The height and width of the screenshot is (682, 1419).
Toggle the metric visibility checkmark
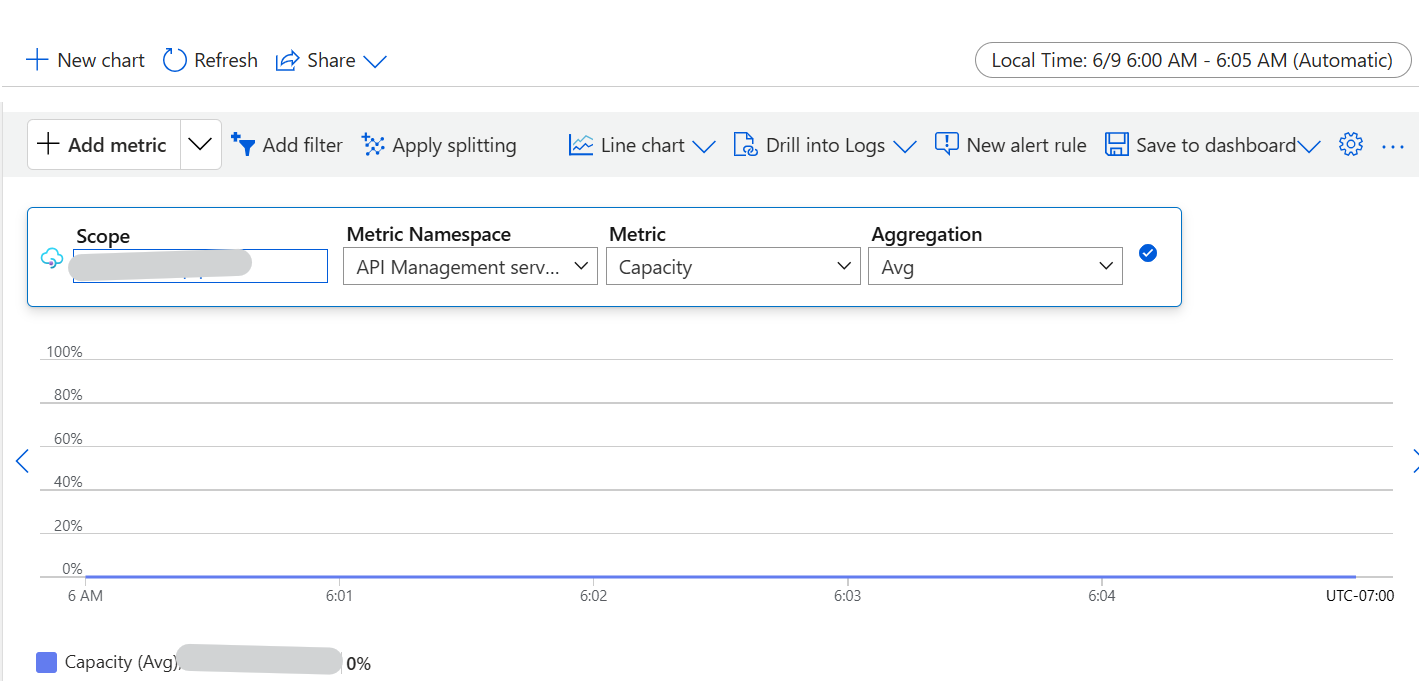pos(1148,253)
